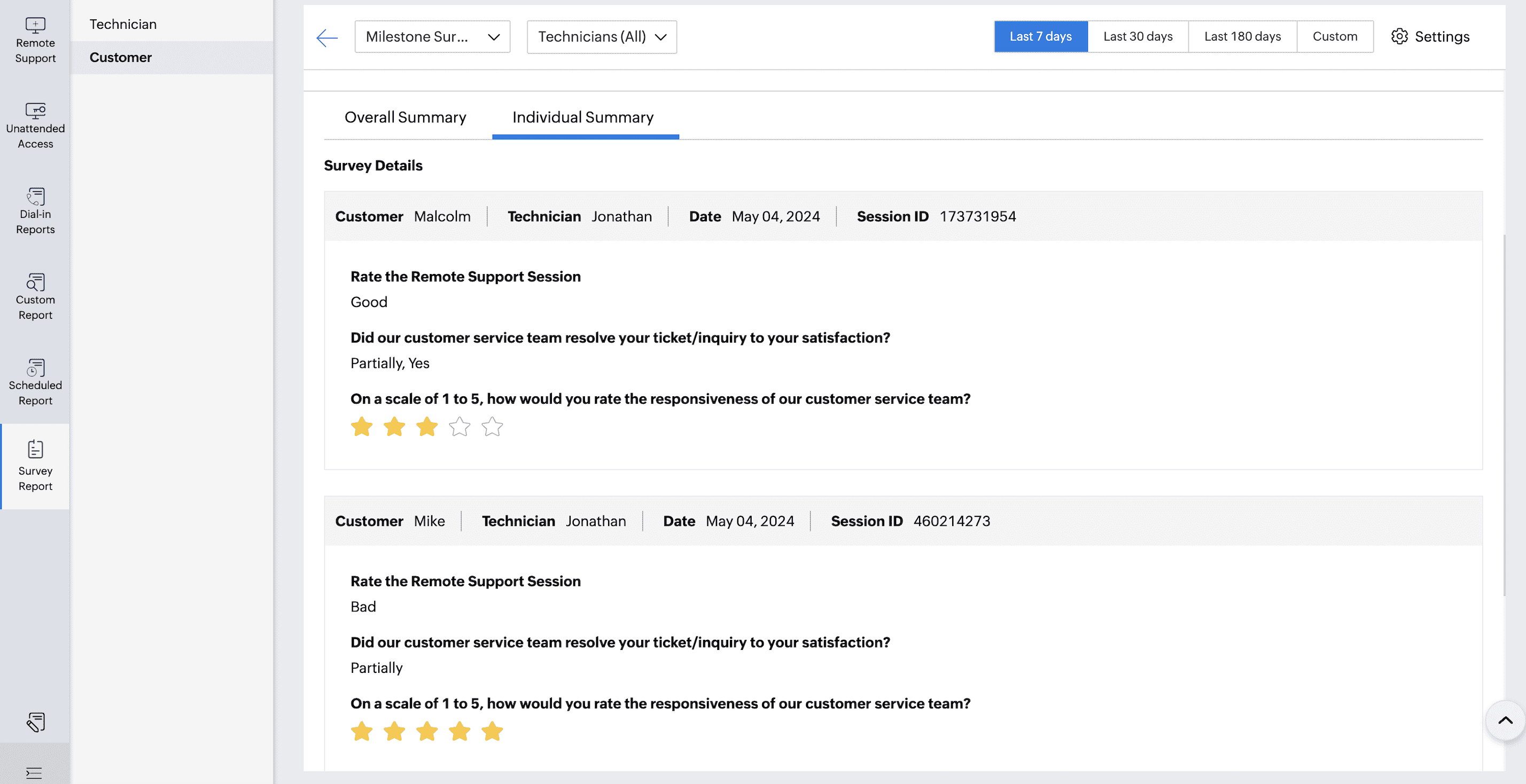The width and height of the screenshot is (1526, 784).
Task: Click the Settings gear icon
Action: (x=1399, y=37)
